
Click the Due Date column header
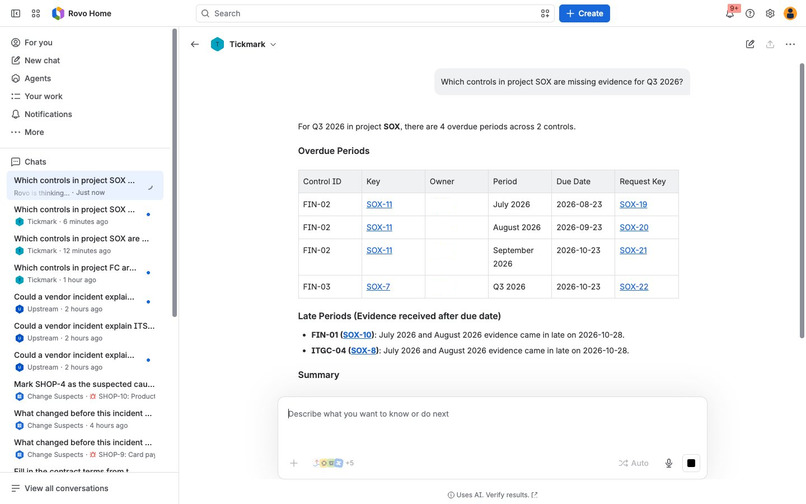tap(583, 182)
